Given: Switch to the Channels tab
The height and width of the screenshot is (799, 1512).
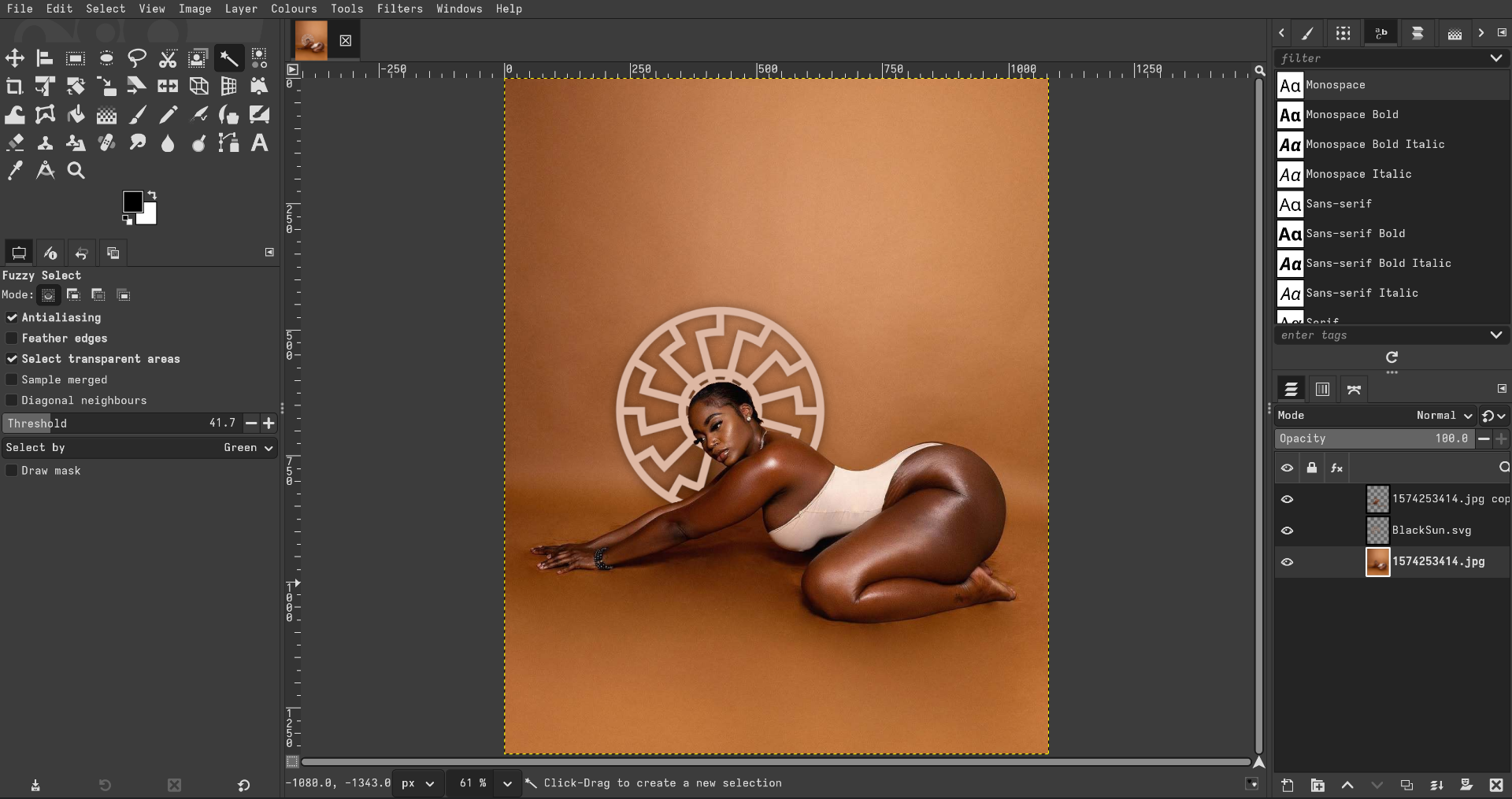Looking at the screenshot, I should point(1322,389).
